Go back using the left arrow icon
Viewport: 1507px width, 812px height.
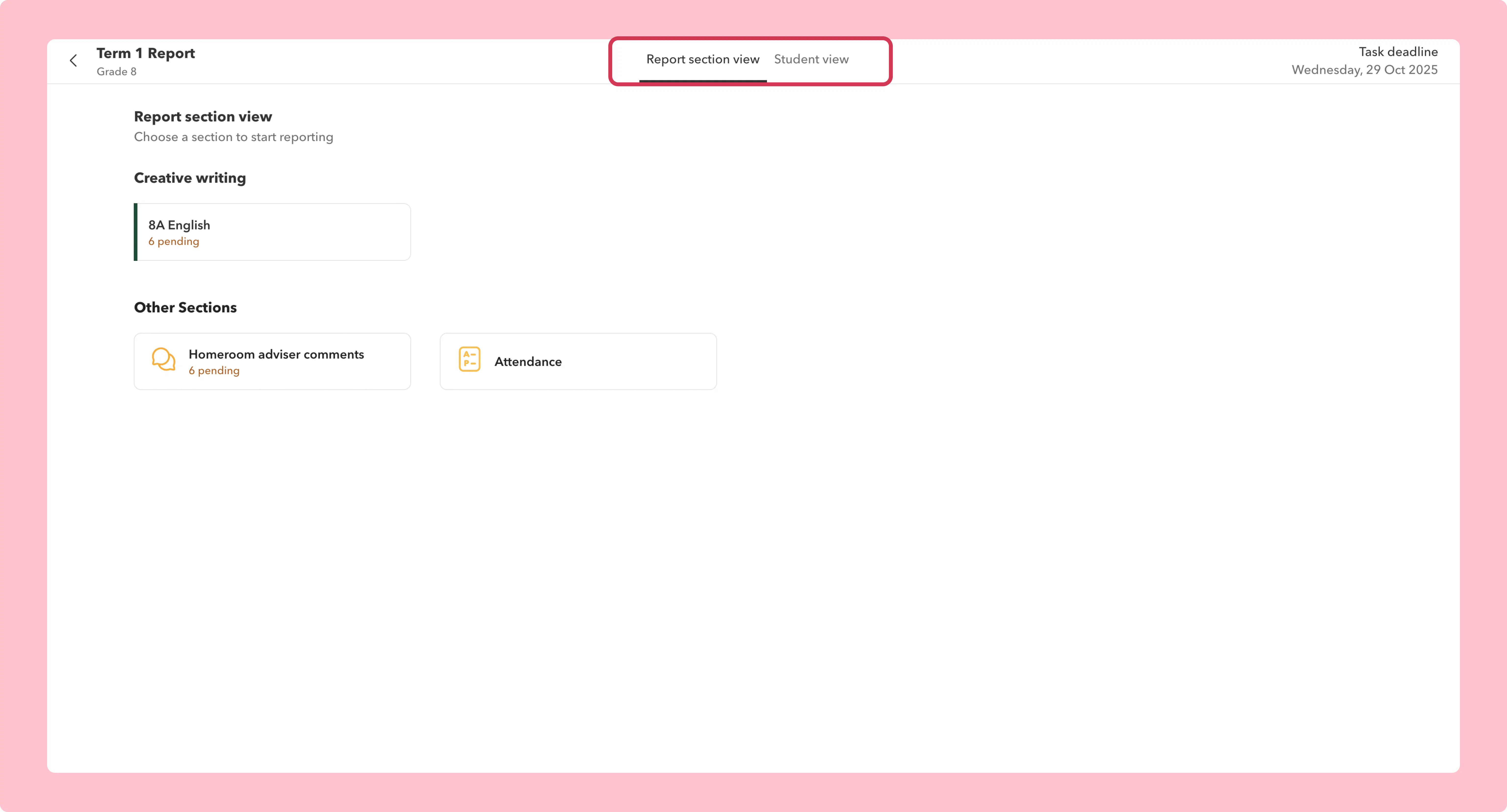pos(73,61)
